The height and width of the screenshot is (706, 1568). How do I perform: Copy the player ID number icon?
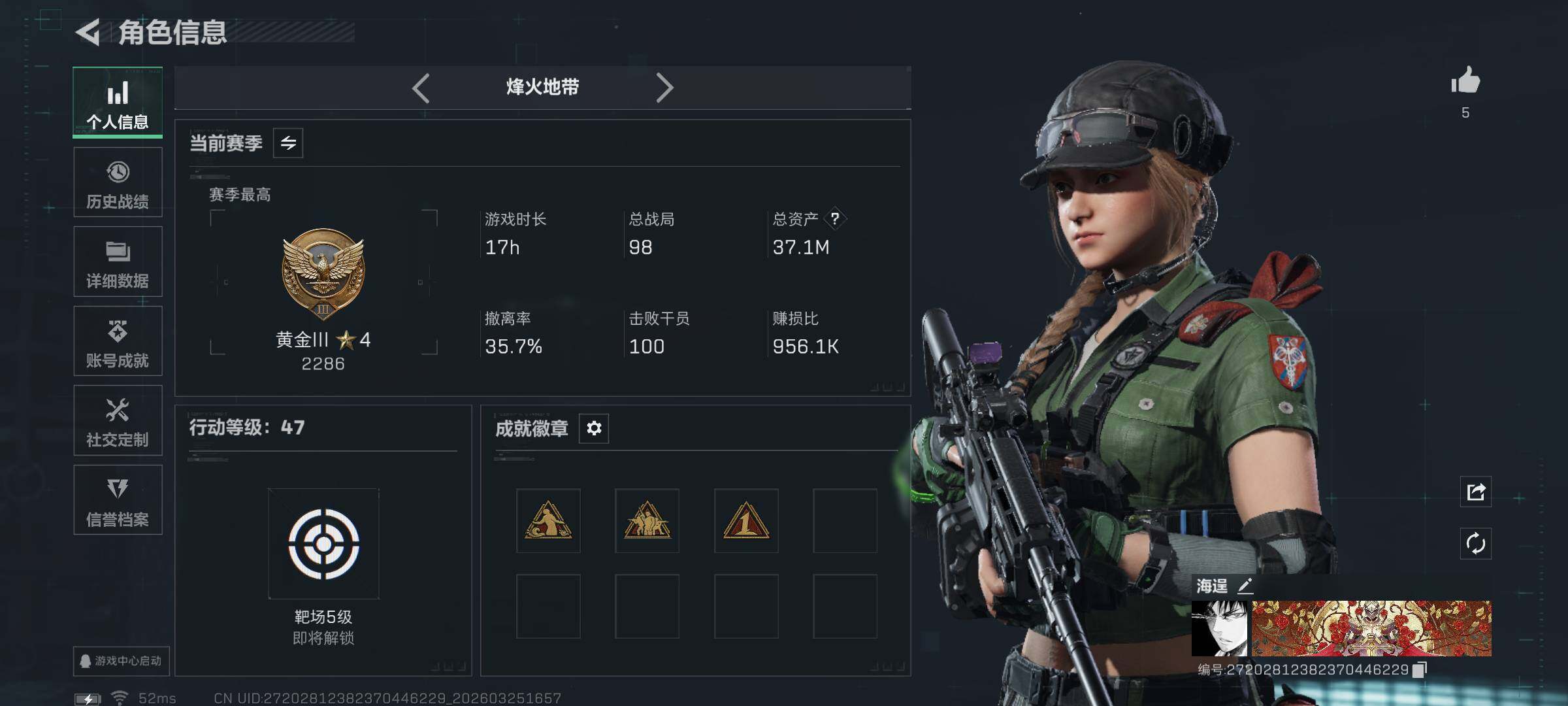[x=1420, y=670]
